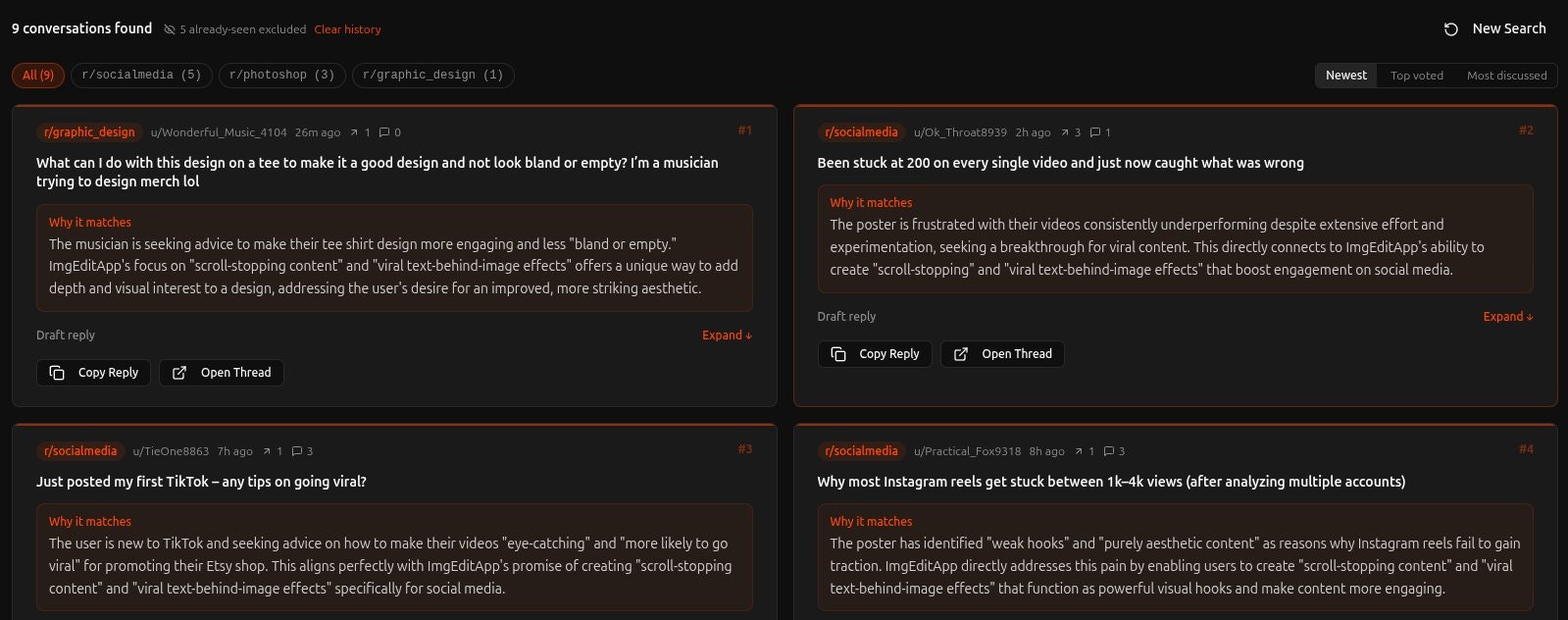Screen dimensions: 1568x620
Task: Click comment bubble icon on Wonderful_Music_4104 post
Action: [x=384, y=132]
